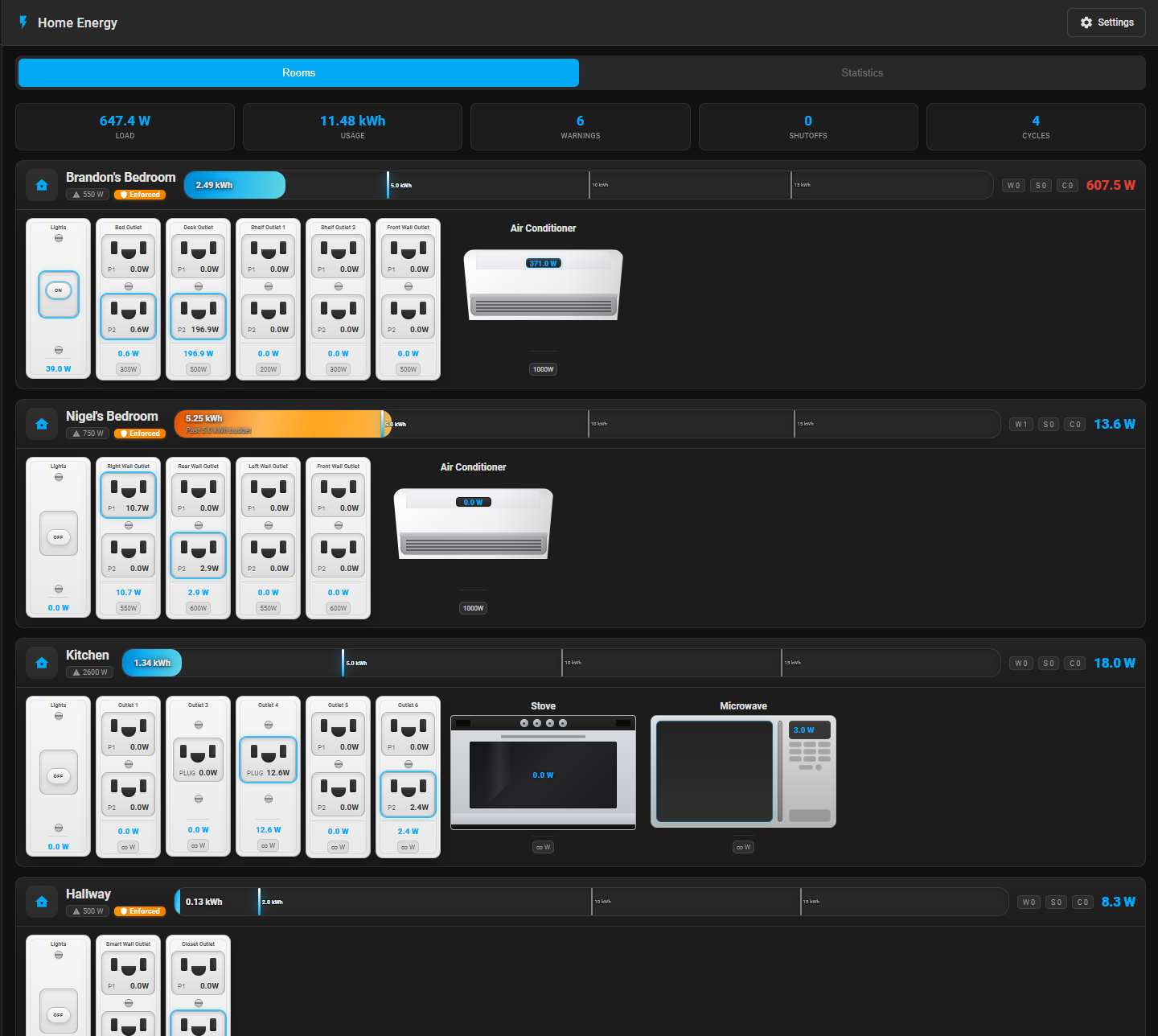Viewport: 1158px width, 1036px height.
Task: Click the C0 cycles badge for Kitchen
Action: 1075,663
